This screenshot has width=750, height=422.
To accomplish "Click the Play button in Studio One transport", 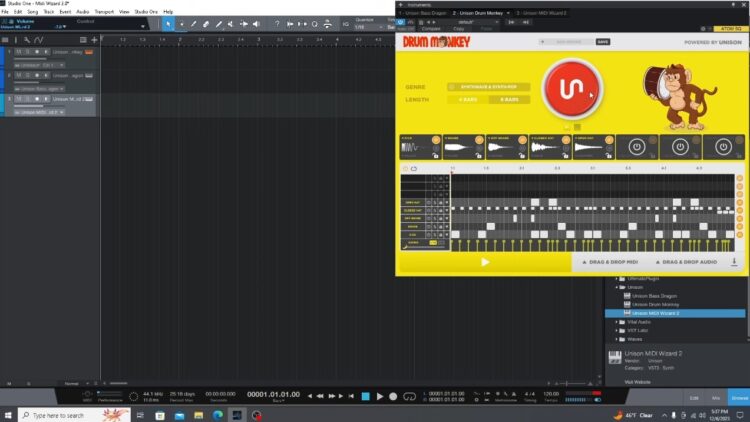I will pos(380,396).
